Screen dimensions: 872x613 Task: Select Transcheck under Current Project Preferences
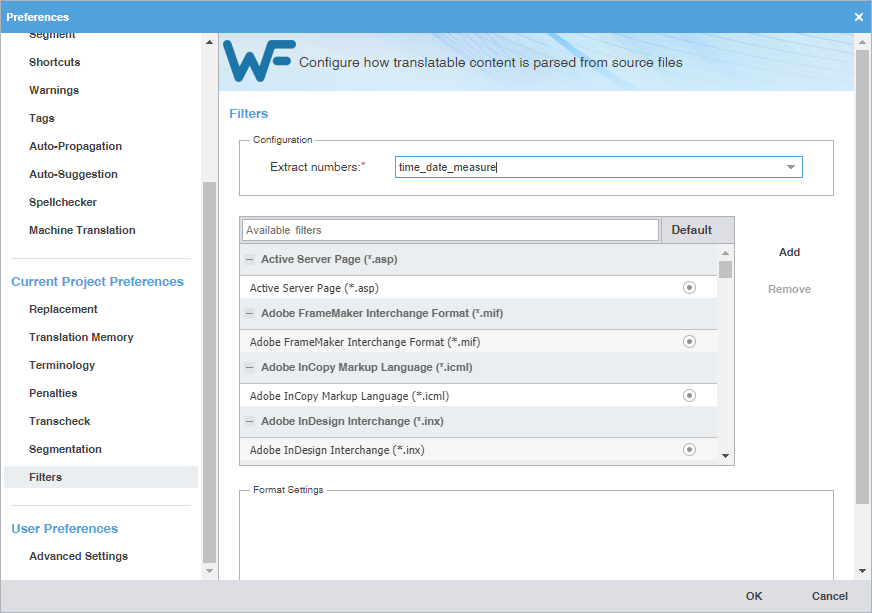60,420
